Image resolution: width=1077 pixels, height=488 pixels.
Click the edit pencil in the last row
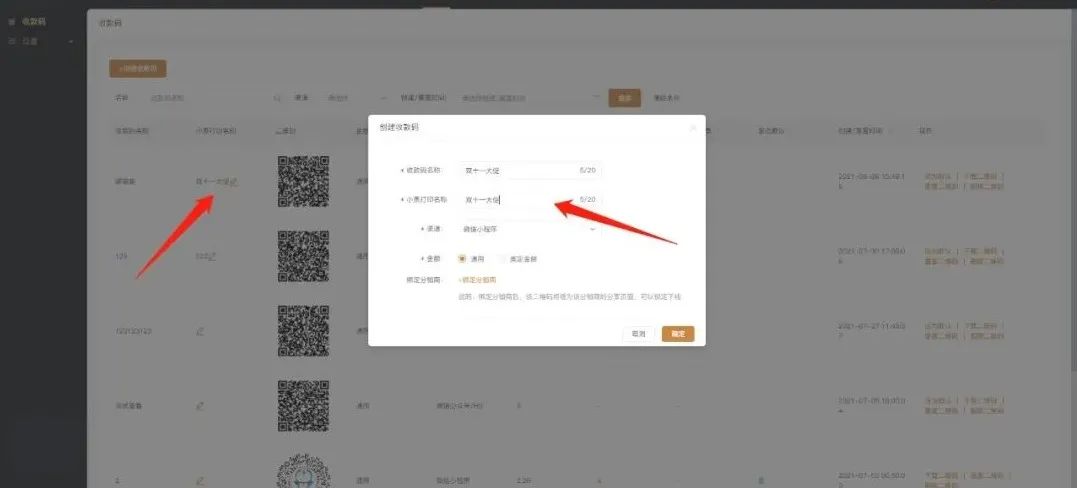point(200,480)
